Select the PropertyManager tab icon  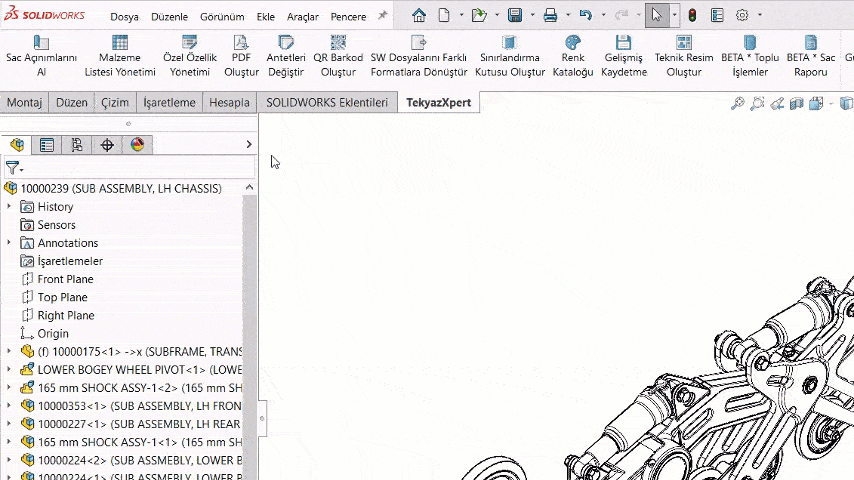(x=47, y=144)
